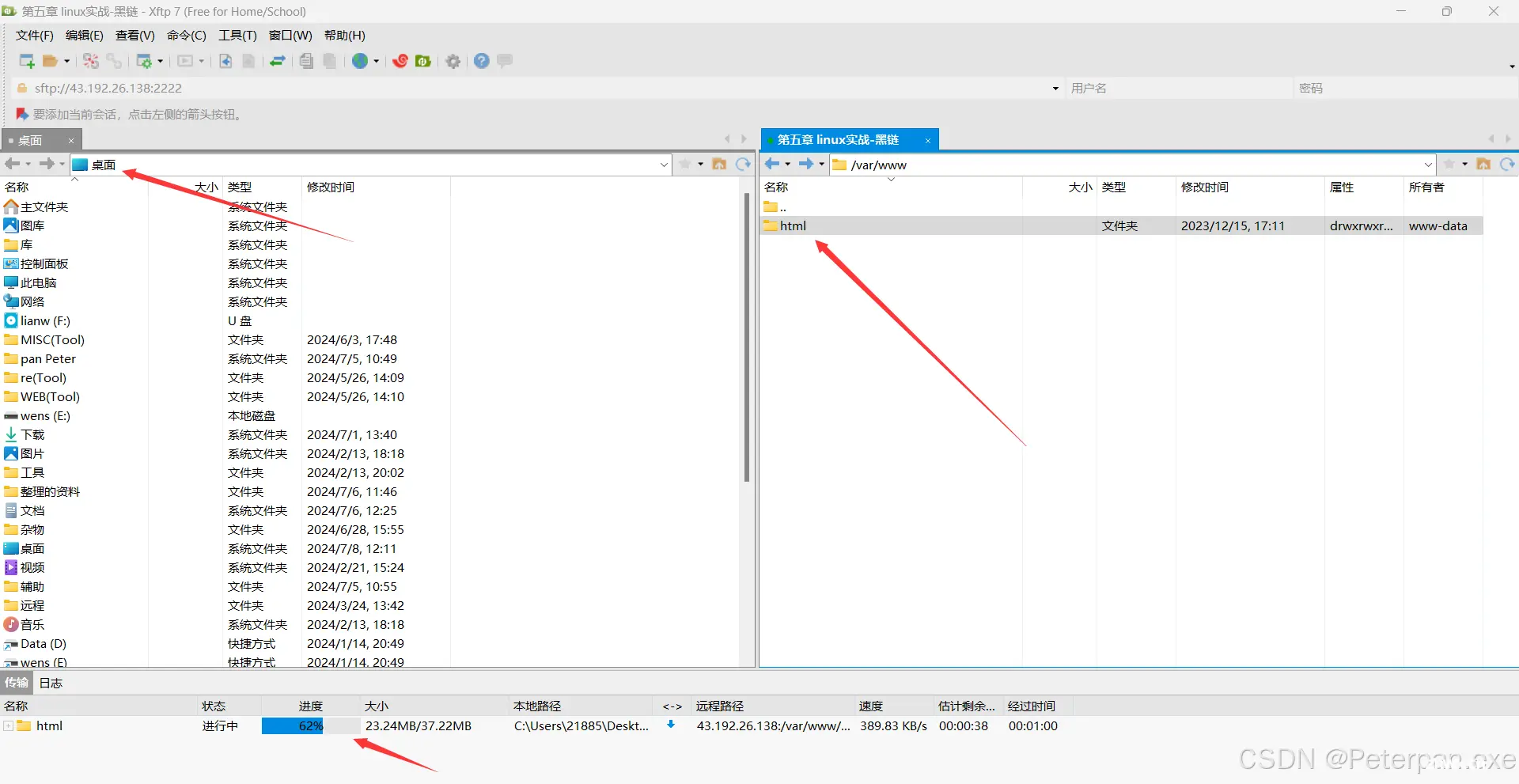
Task: Click the 密码 password field
Action: [1405, 88]
